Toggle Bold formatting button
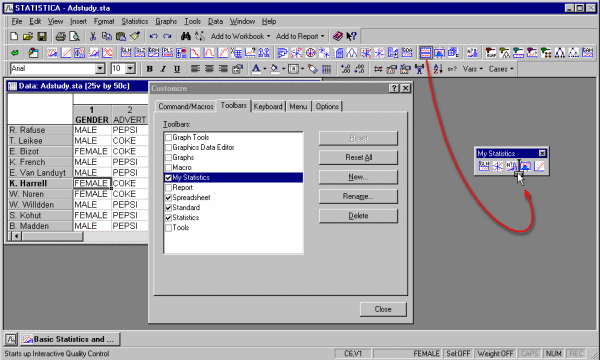Viewport: 600px width, 360px height. 150,69
